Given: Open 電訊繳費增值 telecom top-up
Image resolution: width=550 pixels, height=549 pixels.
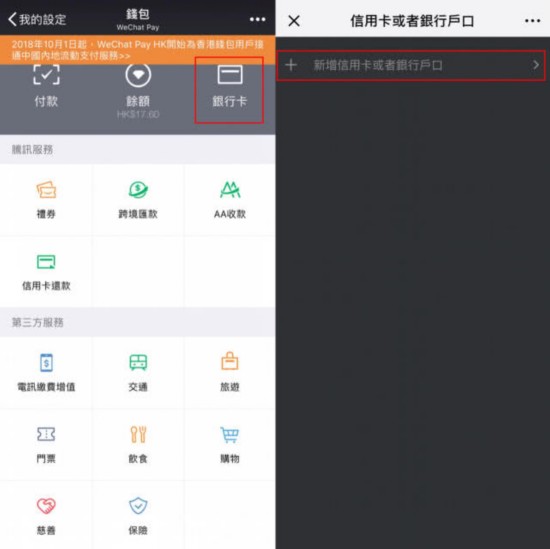Looking at the screenshot, I should pos(46,373).
